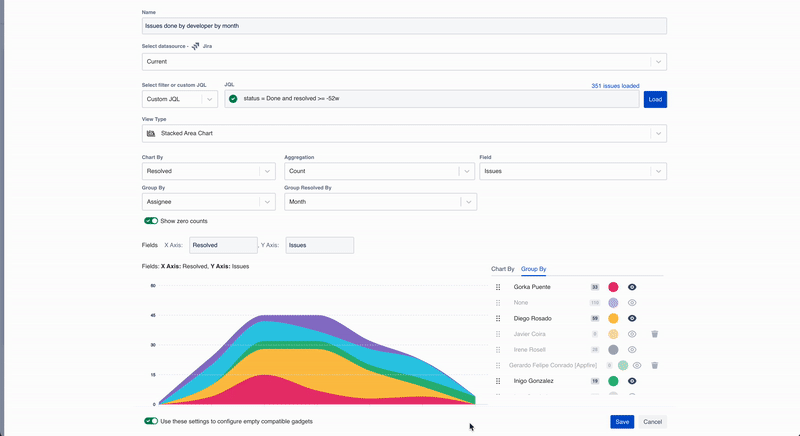This screenshot has height=436, width=800.
Task: Switch to the Chart By tab
Action: 502,269
